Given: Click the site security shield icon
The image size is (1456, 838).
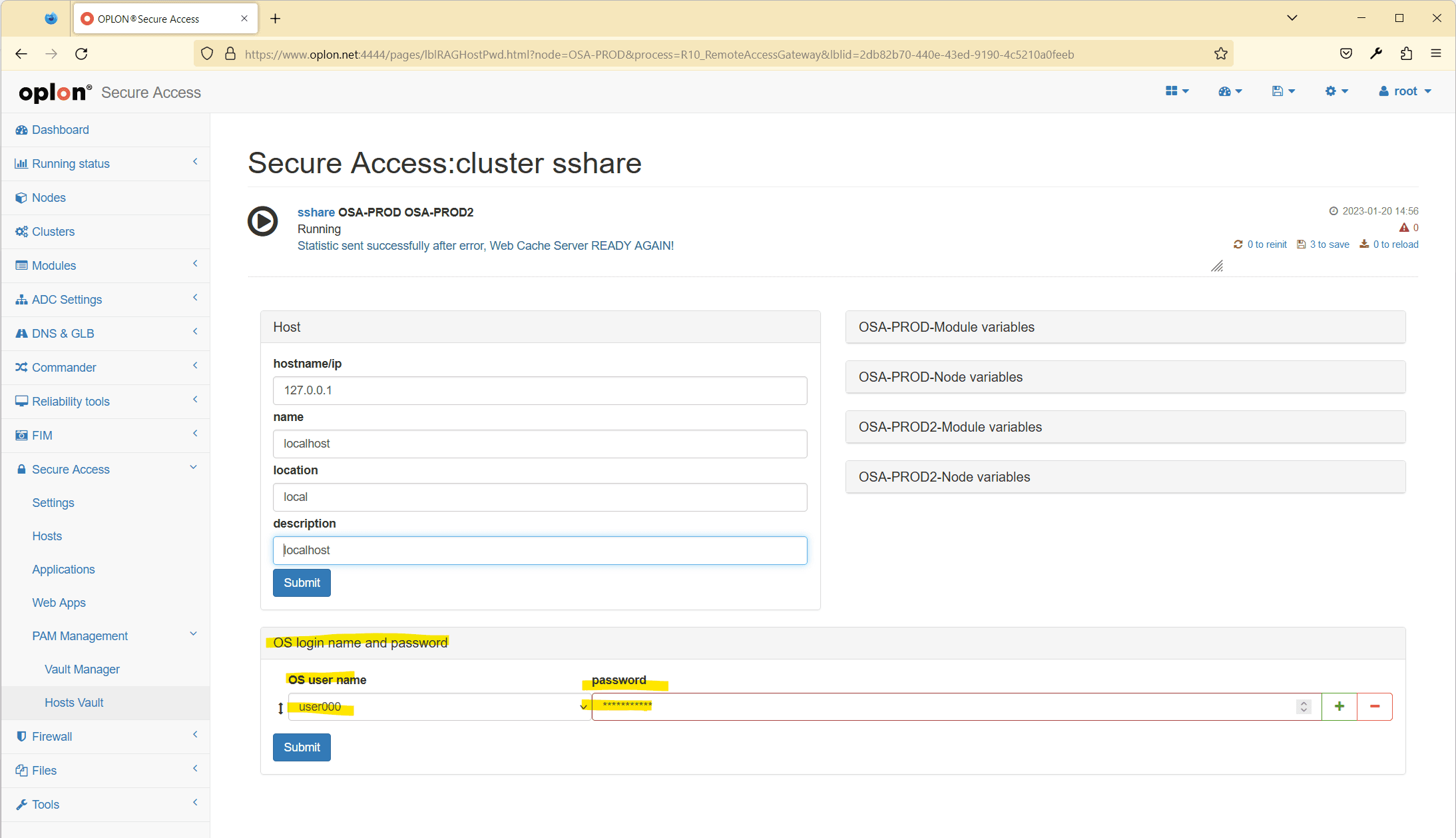Looking at the screenshot, I should [207, 54].
